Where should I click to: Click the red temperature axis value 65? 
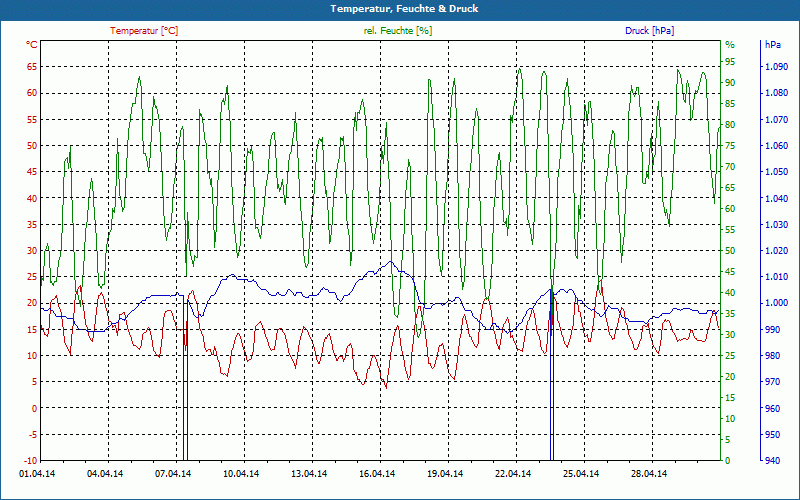32,66
